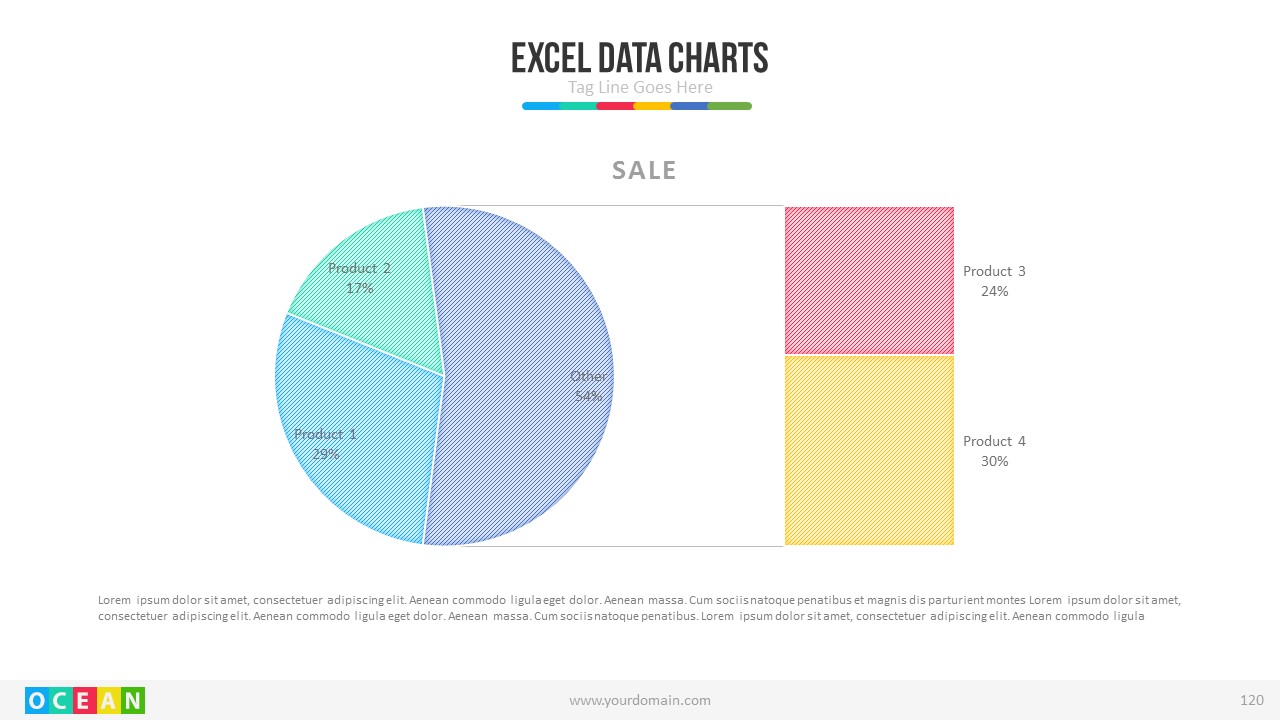This screenshot has width=1280, height=720.
Task: Click the light blue segment of title underline
Action: pyautogui.click(x=541, y=106)
